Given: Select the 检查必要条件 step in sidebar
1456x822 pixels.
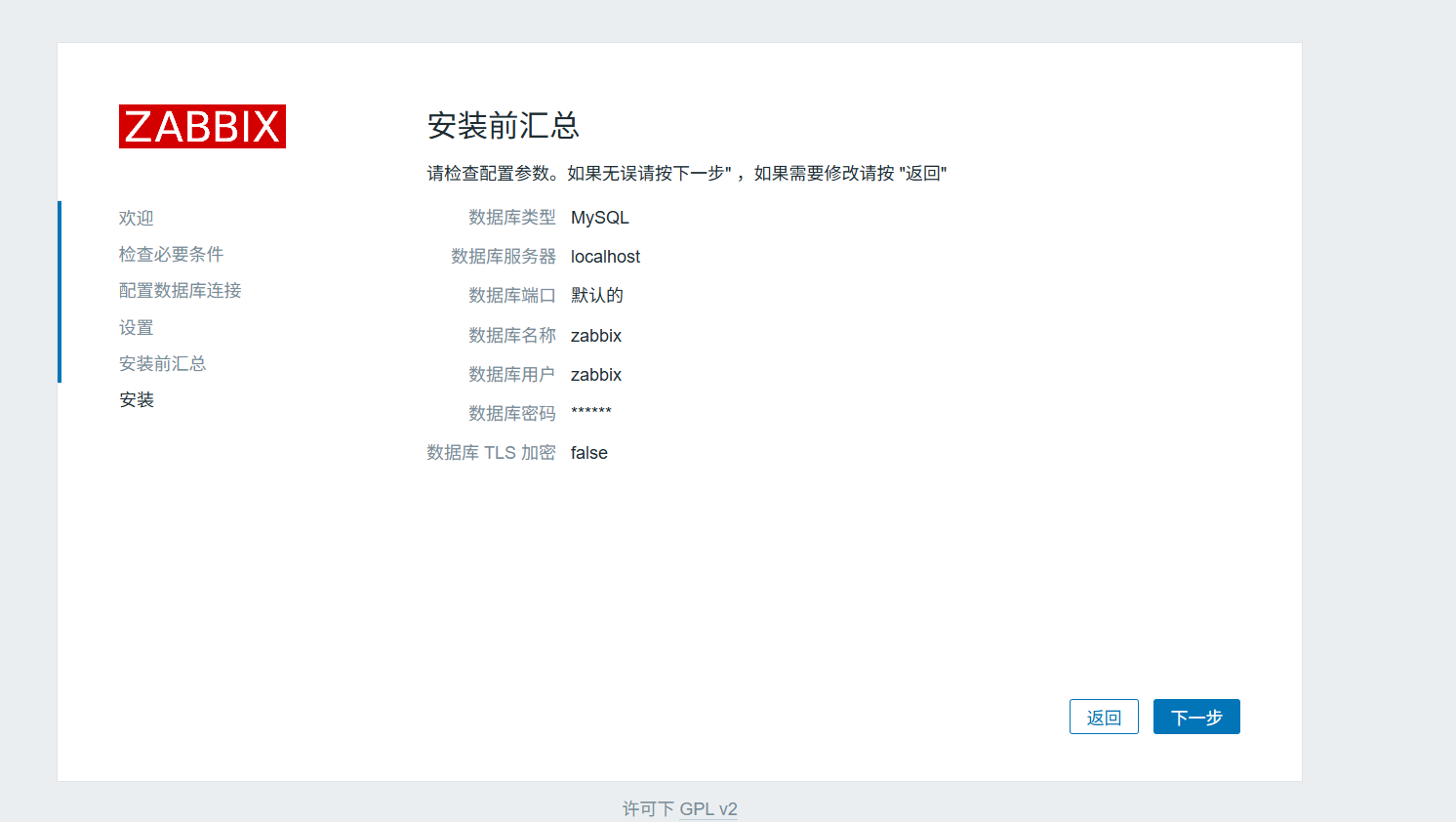Looking at the screenshot, I should tap(171, 254).
